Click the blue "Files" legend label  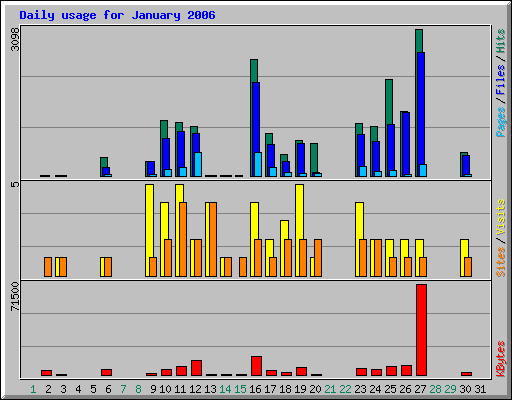point(501,79)
